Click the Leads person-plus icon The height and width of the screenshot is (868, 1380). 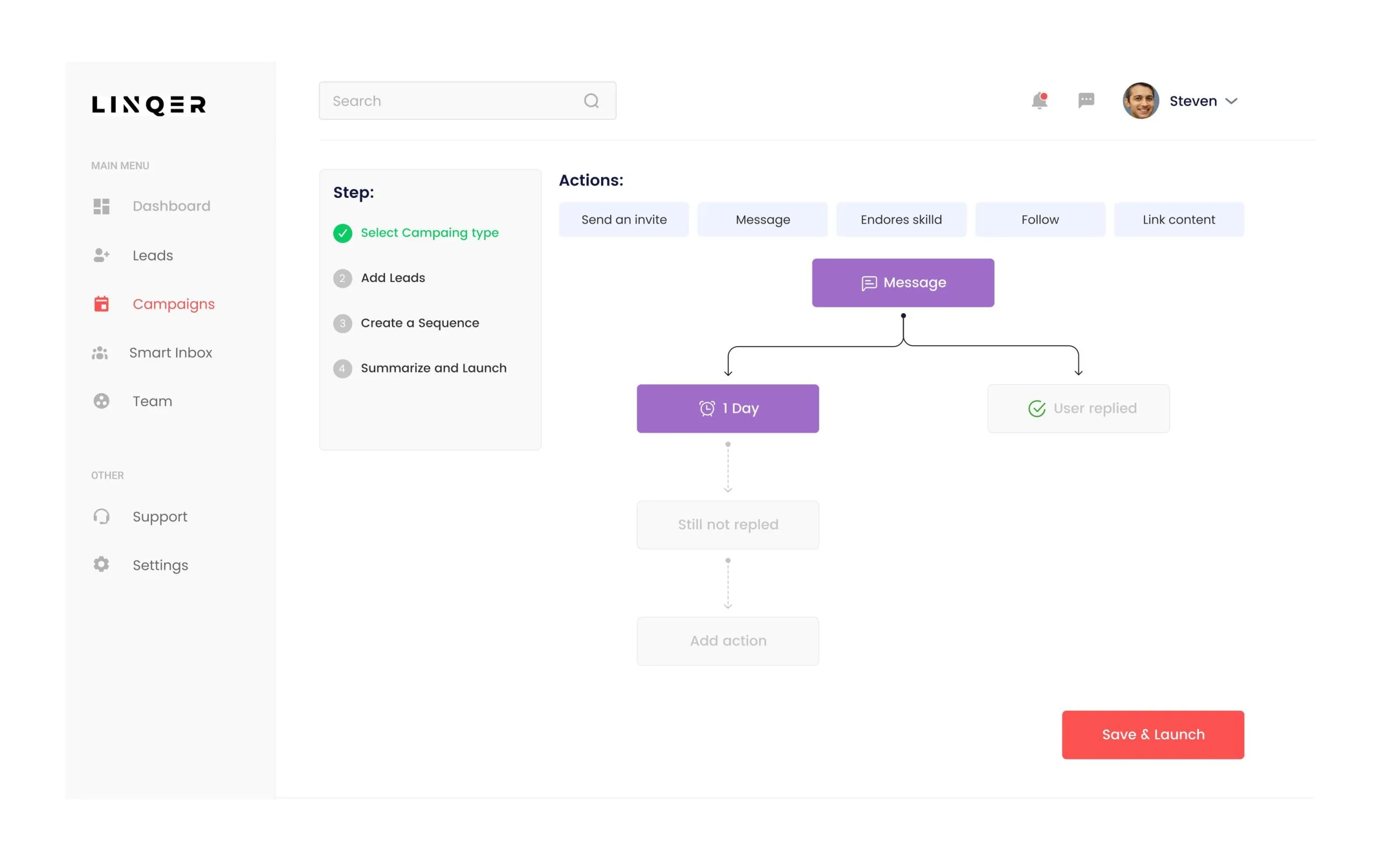point(101,255)
